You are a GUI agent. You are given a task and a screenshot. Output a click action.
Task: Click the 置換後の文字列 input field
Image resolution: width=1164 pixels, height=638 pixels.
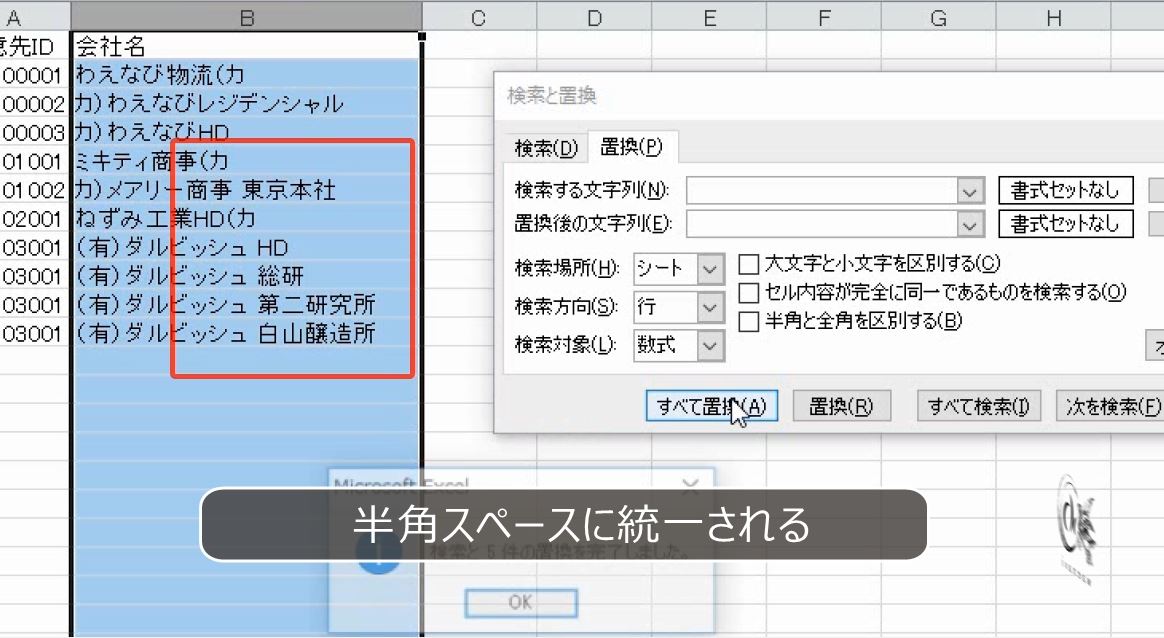pos(822,224)
